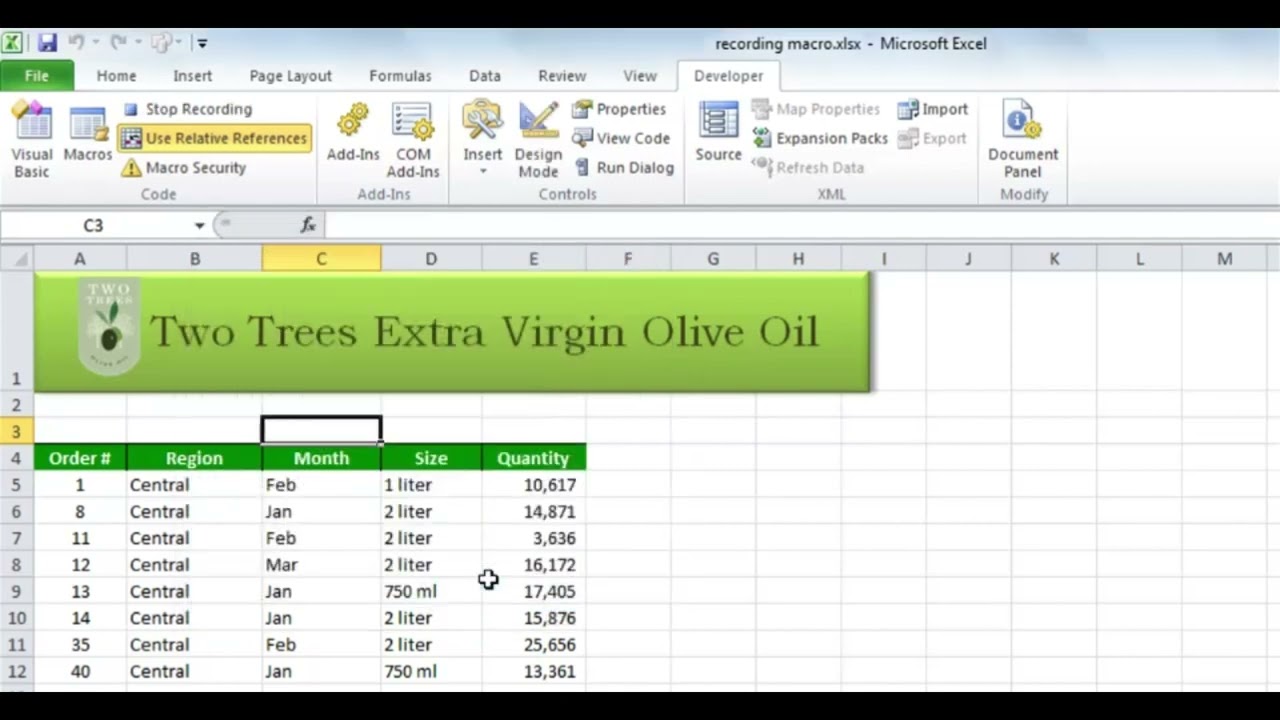This screenshot has height=720, width=1280.
Task: Open COM Add-Ins
Action: click(413, 139)
